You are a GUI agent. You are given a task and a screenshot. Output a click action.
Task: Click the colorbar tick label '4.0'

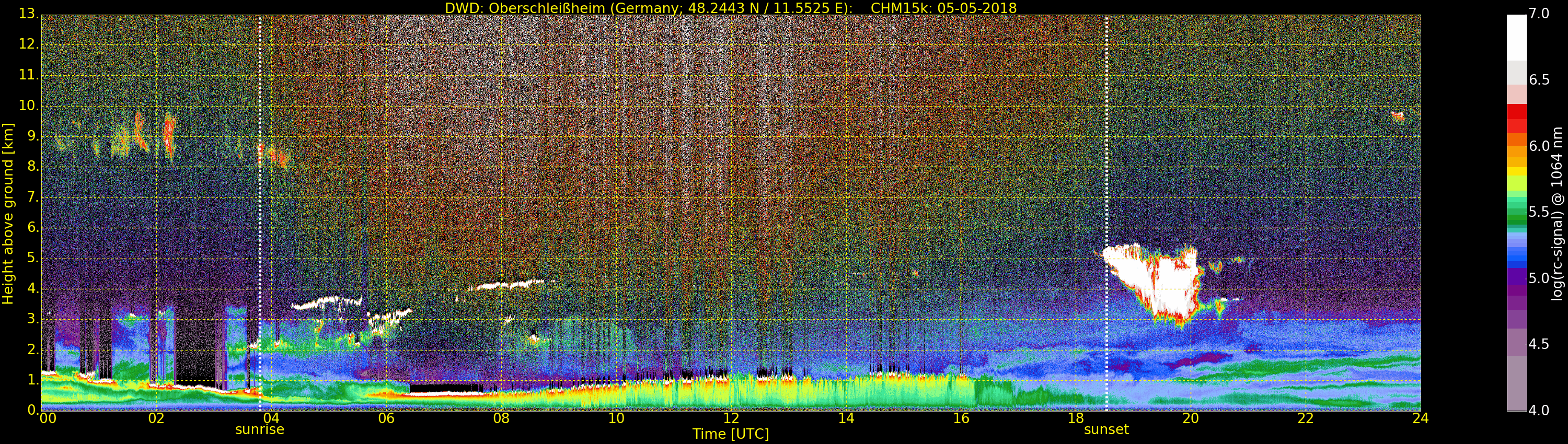pyautogui.click(x=1539, y=411)
